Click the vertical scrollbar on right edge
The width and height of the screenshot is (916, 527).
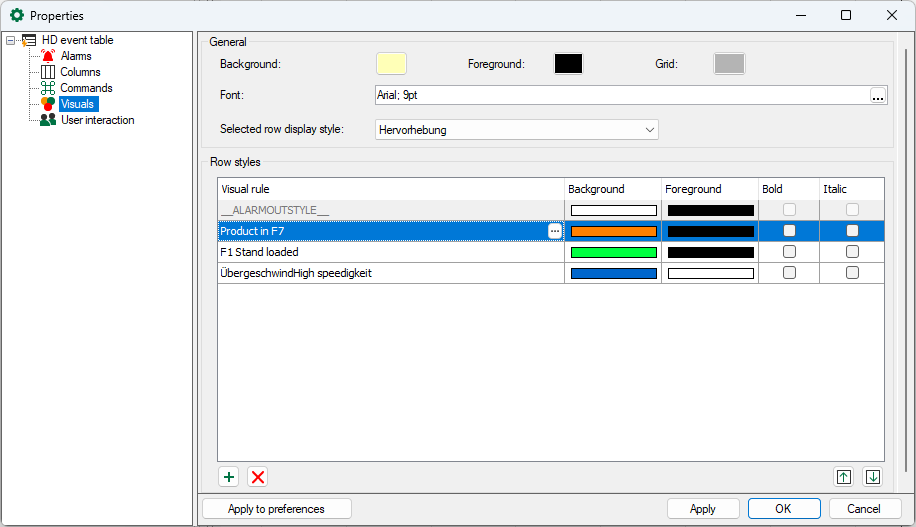[907, 260]
